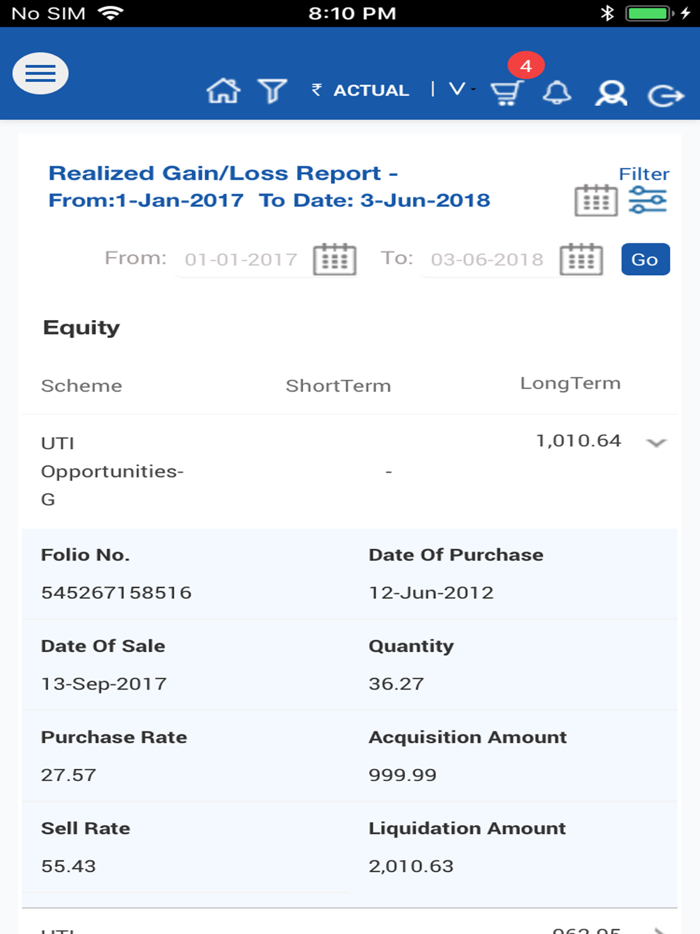
Task: Open the user profile icon
Action: (x=611, y=93)
